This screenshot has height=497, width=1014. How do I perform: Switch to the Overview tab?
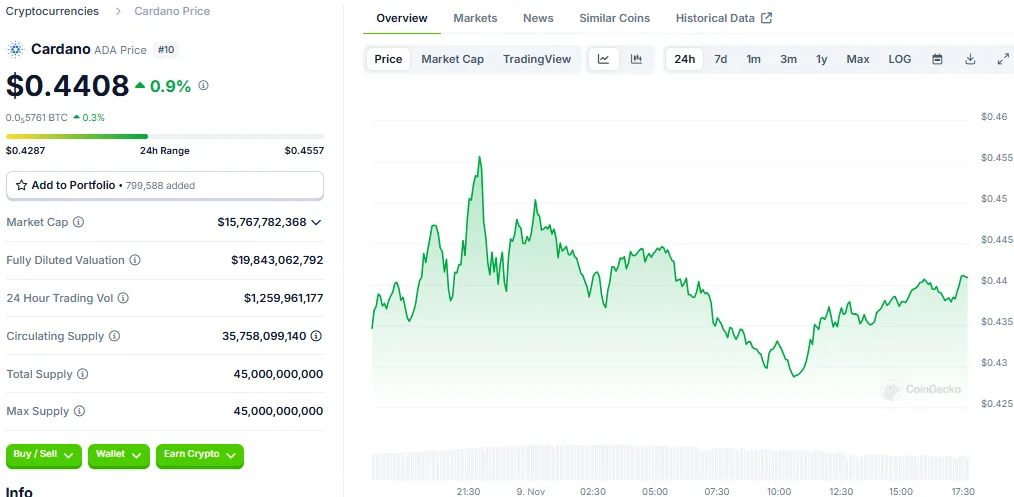point(402,18)
